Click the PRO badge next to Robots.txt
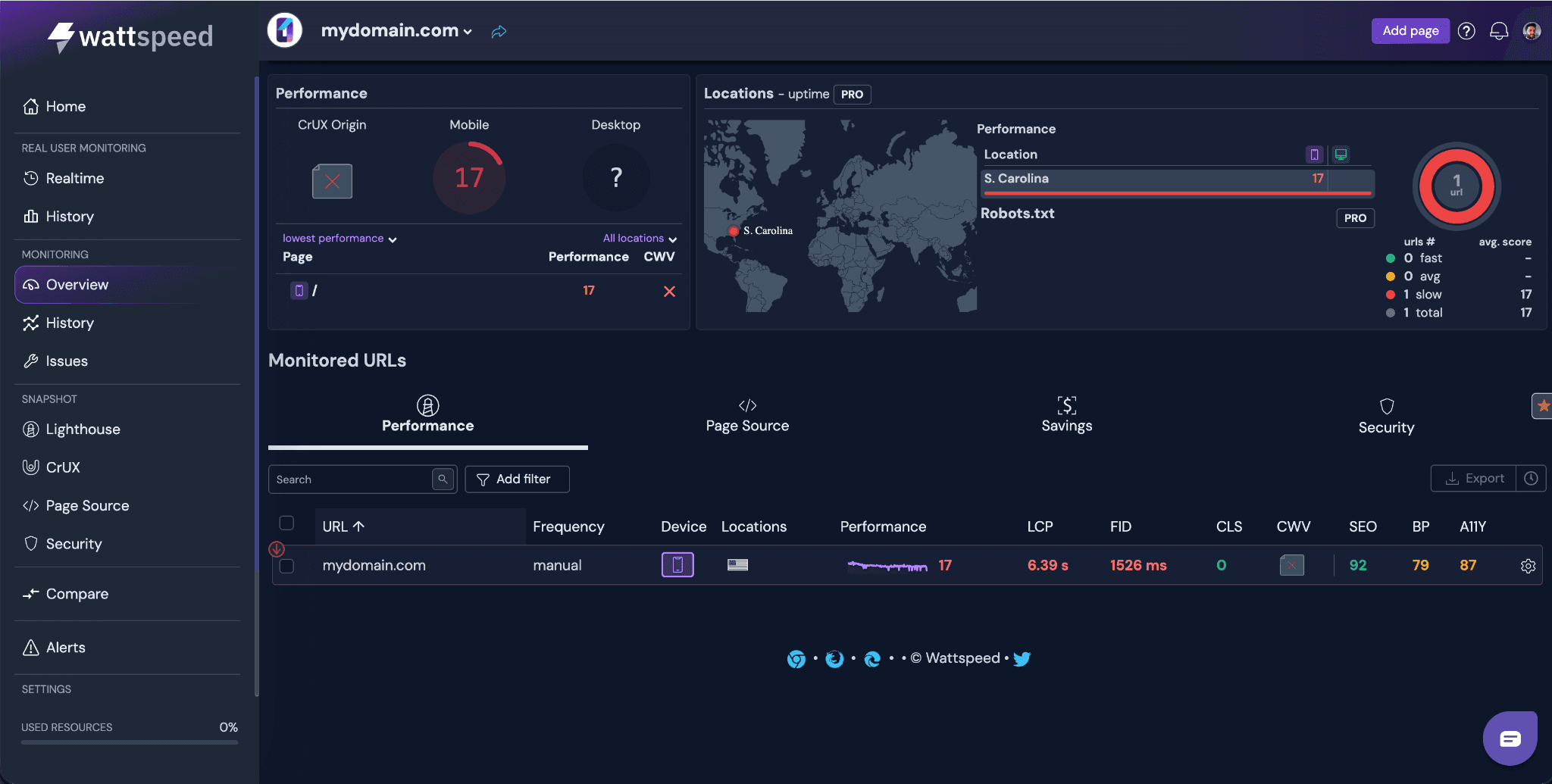This screenshot has height=784, width=1552. tap(1355, 218)
